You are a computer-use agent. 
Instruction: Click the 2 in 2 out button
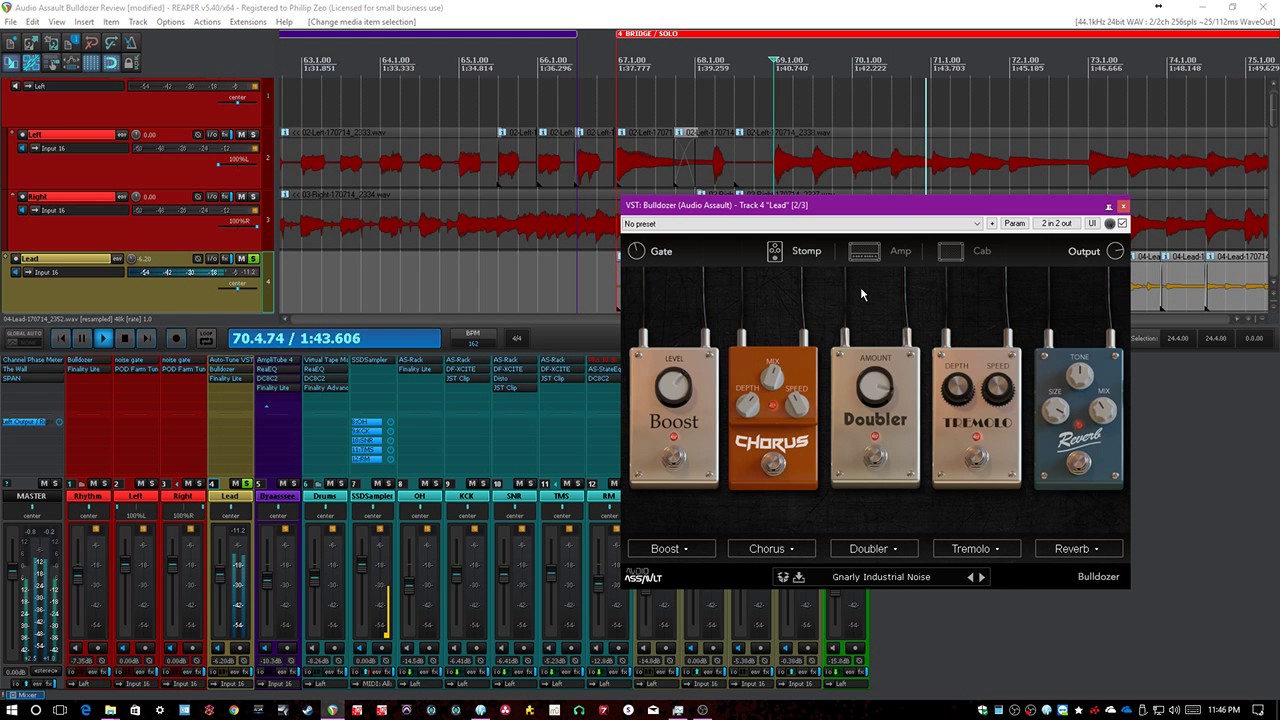click(1057, 224)
